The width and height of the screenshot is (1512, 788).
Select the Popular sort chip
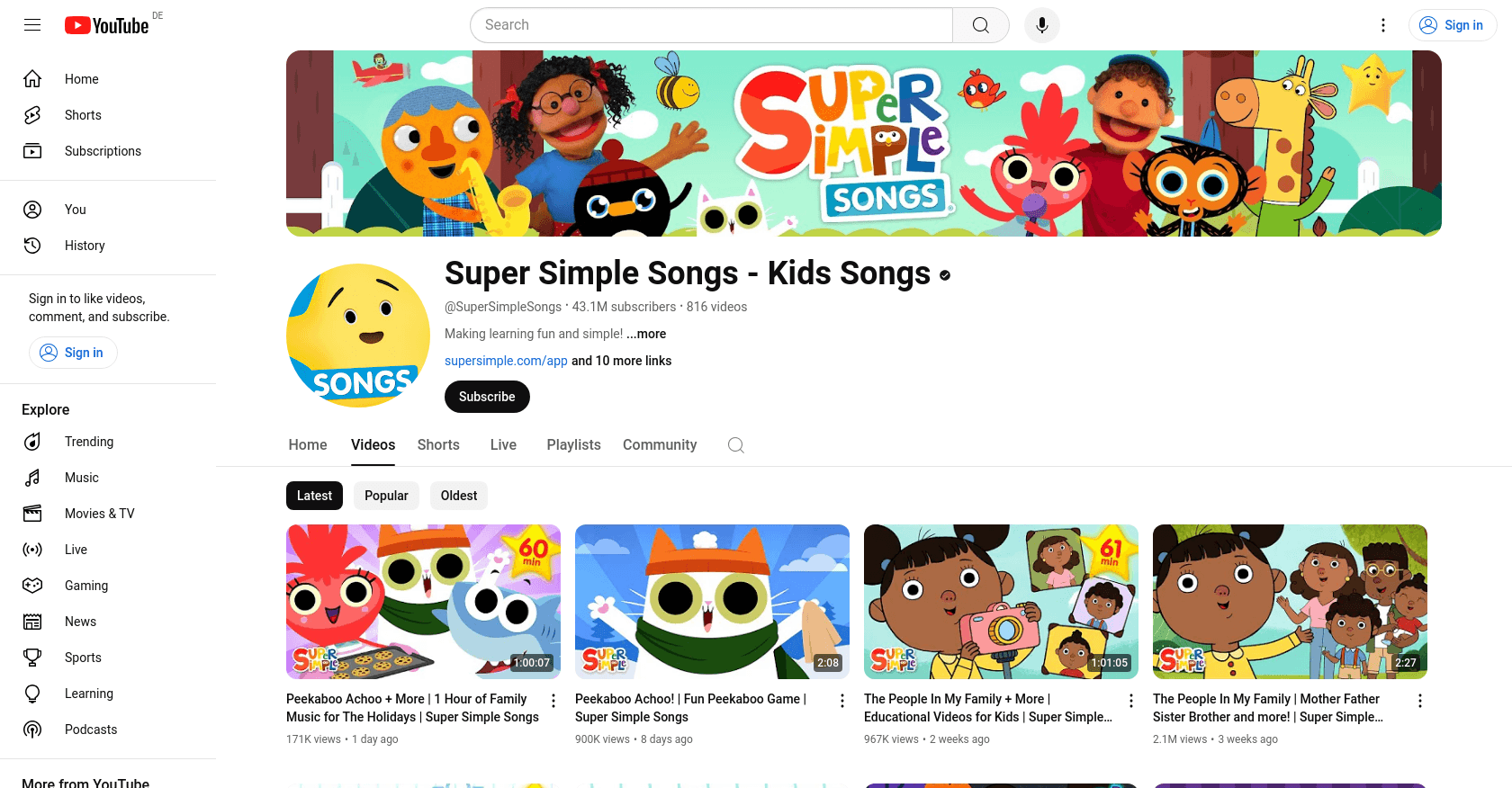click(x=386, y=496)
